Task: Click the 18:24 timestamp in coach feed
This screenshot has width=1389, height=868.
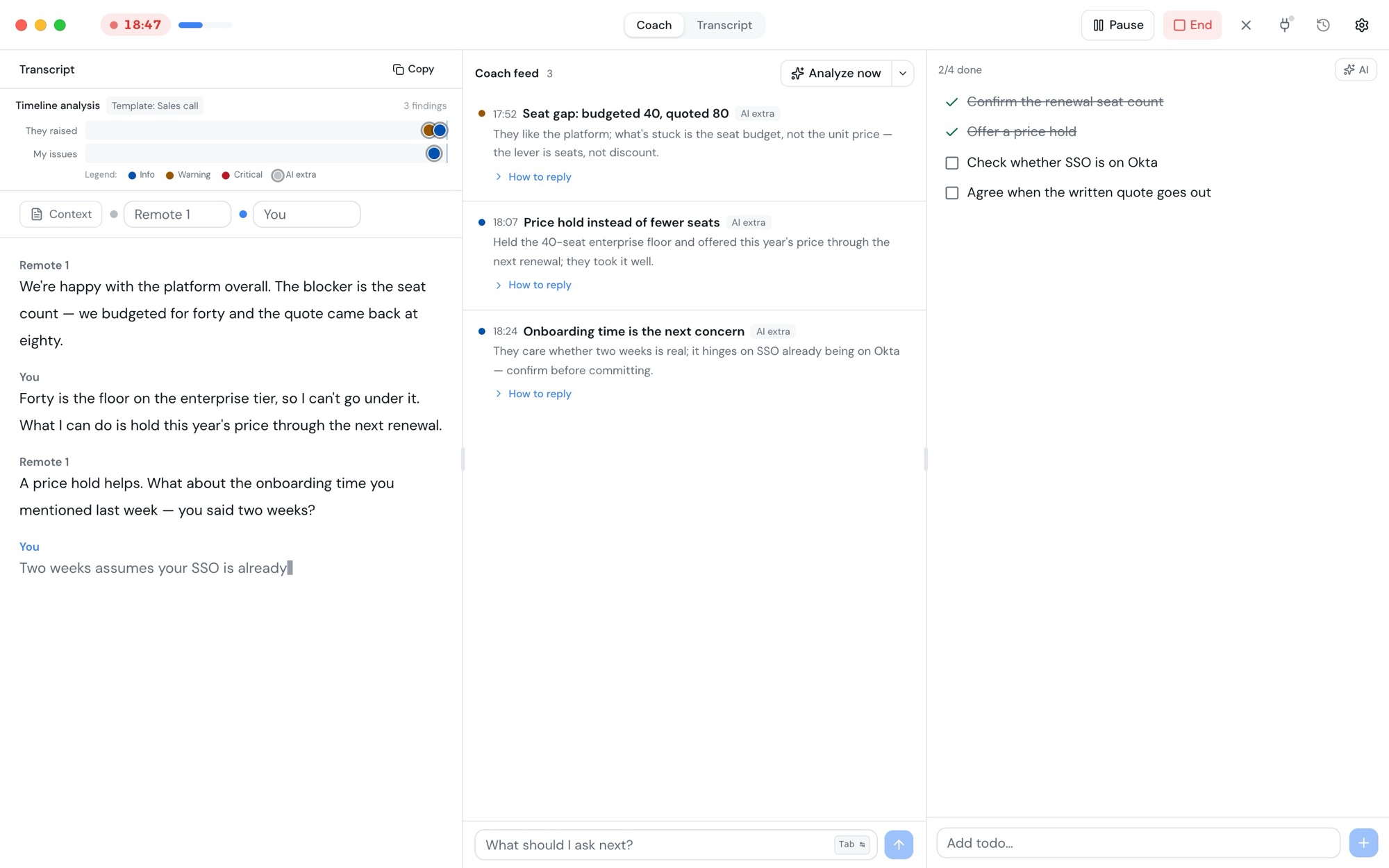Action: point(505,331)
